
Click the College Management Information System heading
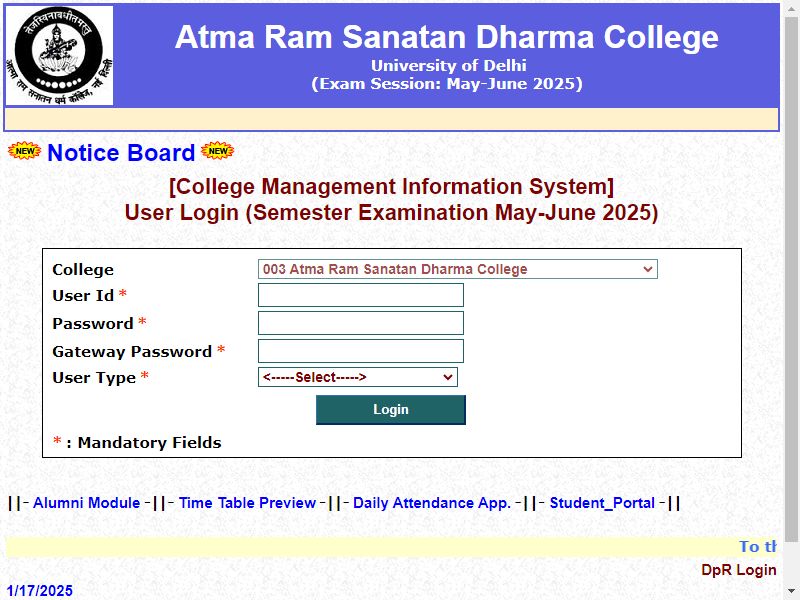click(391, 186)
